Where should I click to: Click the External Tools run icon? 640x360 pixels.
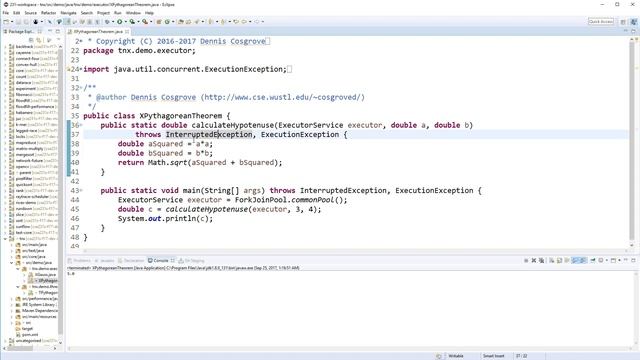tap(145, 22)
